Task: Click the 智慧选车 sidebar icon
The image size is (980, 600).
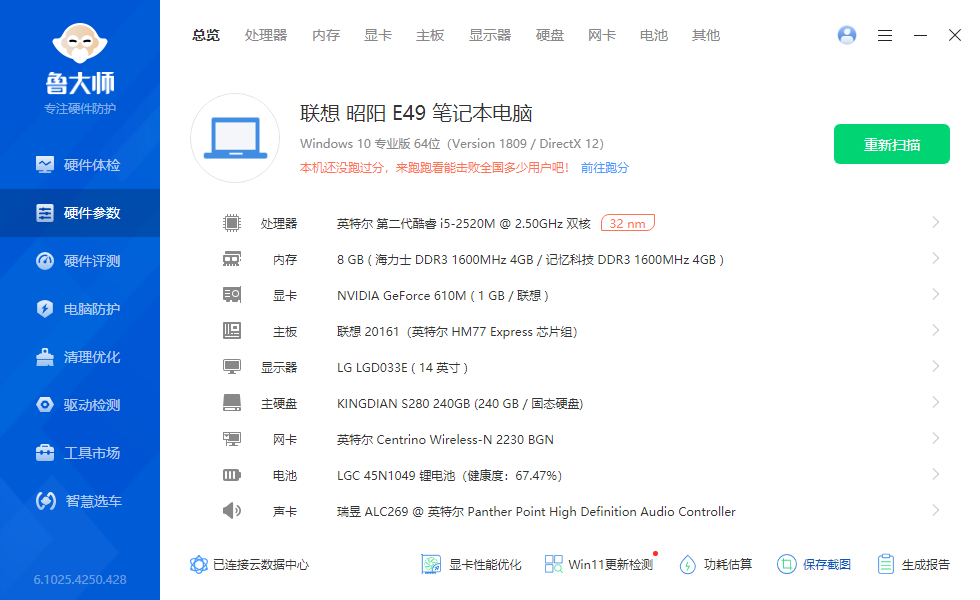Action: pyautogui.click(x=46, y=501)
